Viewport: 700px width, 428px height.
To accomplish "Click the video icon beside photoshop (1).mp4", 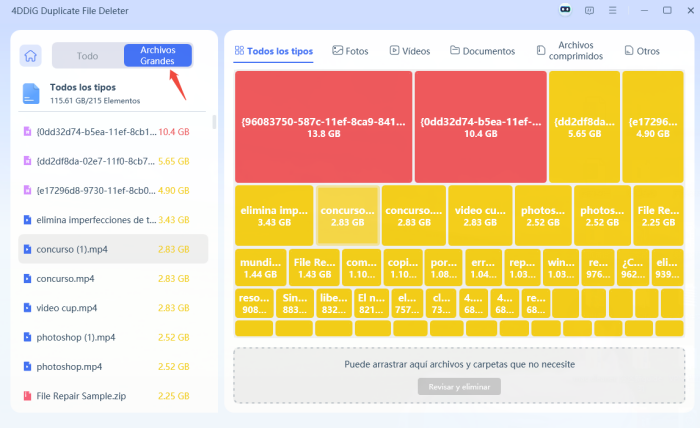I will (27, 337).
